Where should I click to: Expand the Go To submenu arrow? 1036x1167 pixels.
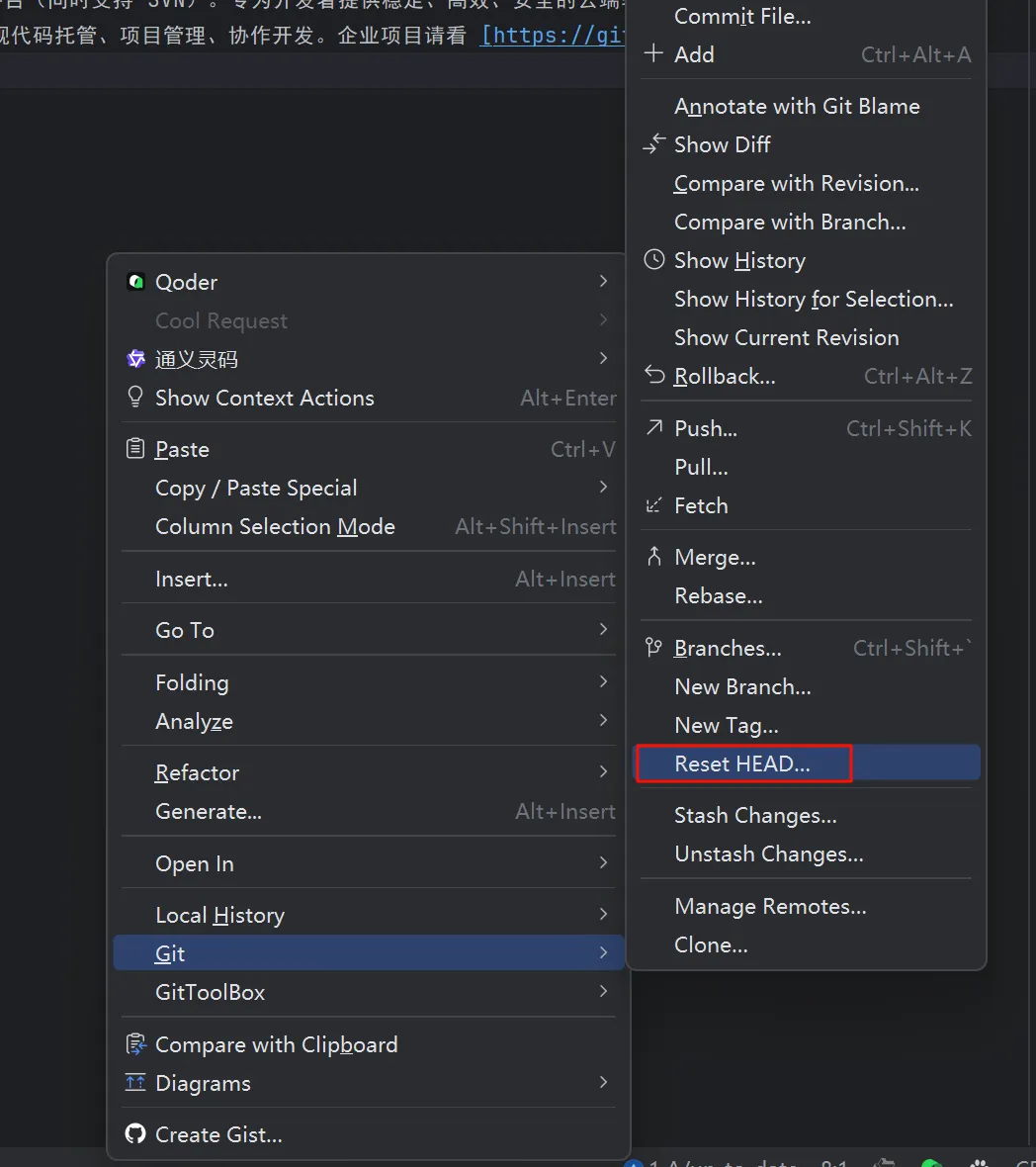(603, 630)
